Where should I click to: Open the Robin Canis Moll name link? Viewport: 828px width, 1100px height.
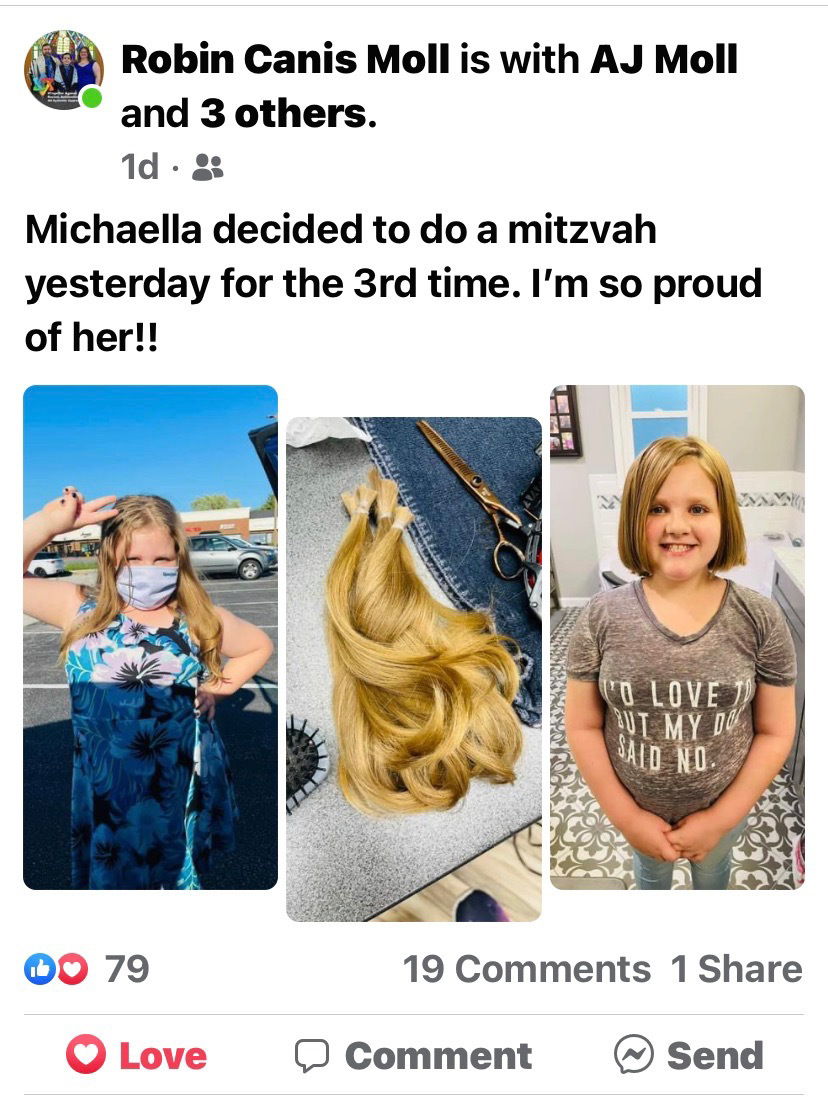285,60
